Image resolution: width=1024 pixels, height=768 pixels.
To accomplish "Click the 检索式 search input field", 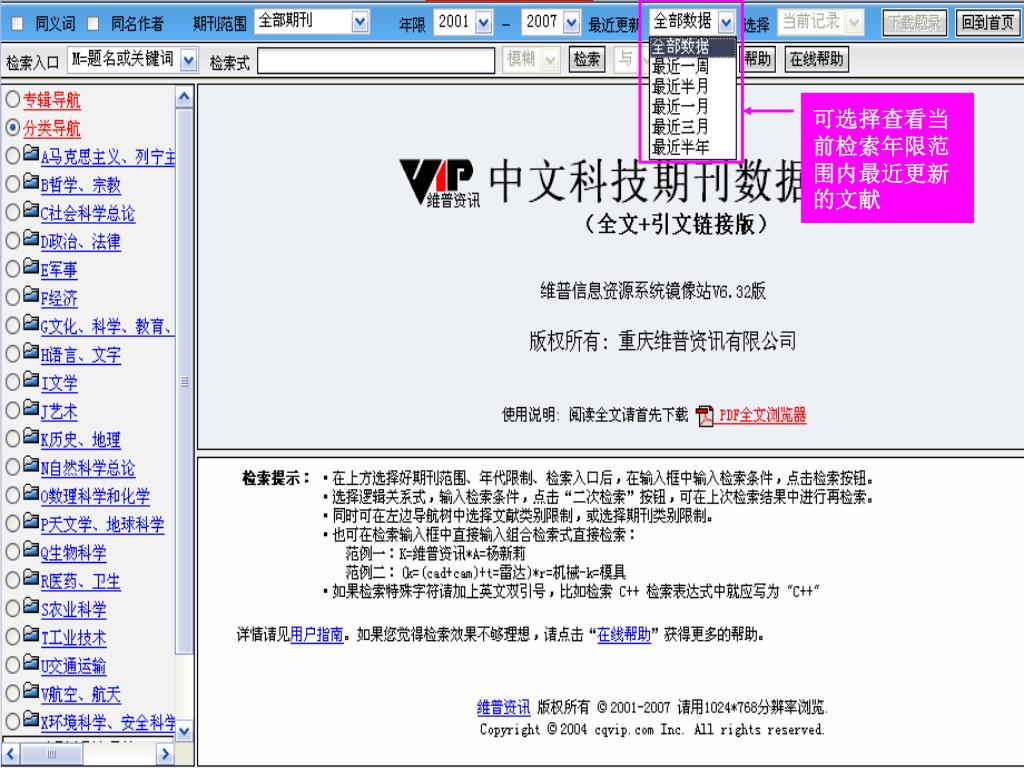I will 376,61.
